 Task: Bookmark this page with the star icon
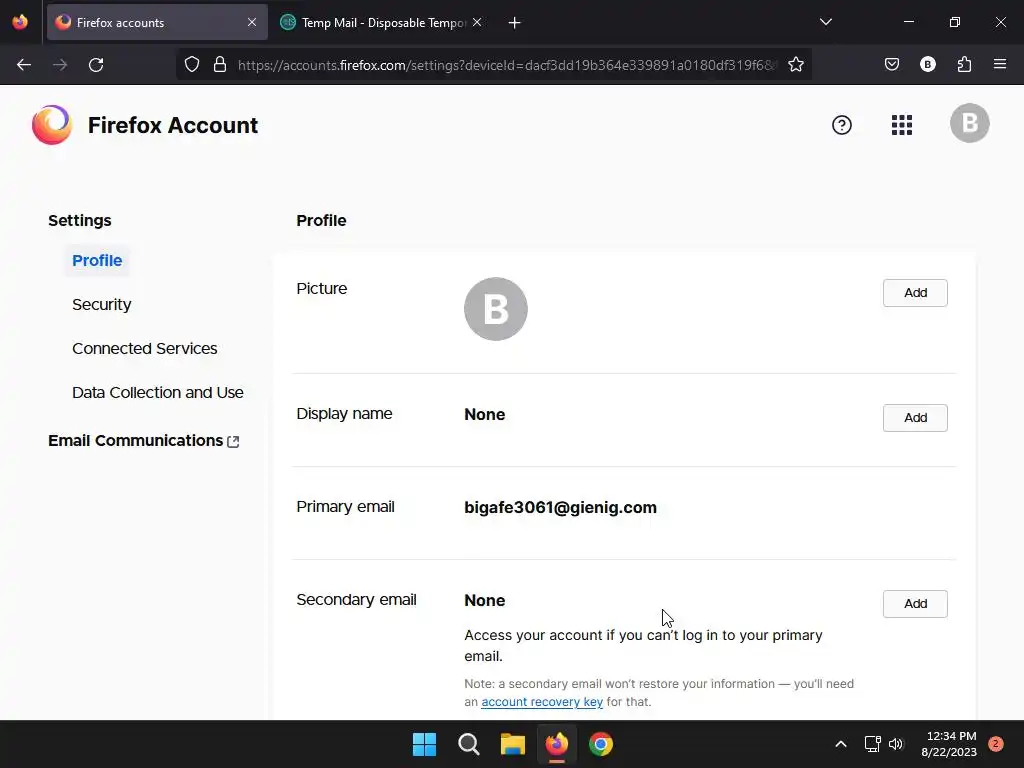click(x=795, y=65)
